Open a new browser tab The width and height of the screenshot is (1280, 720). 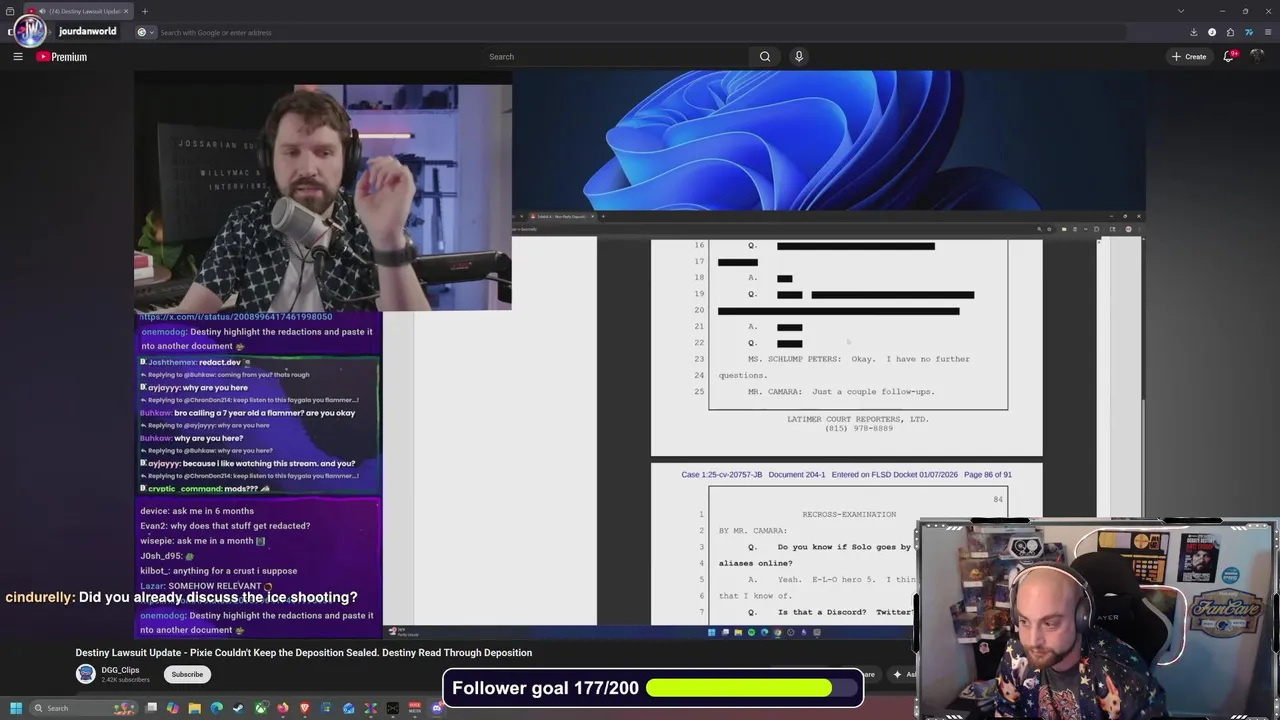tap(144, 11)
